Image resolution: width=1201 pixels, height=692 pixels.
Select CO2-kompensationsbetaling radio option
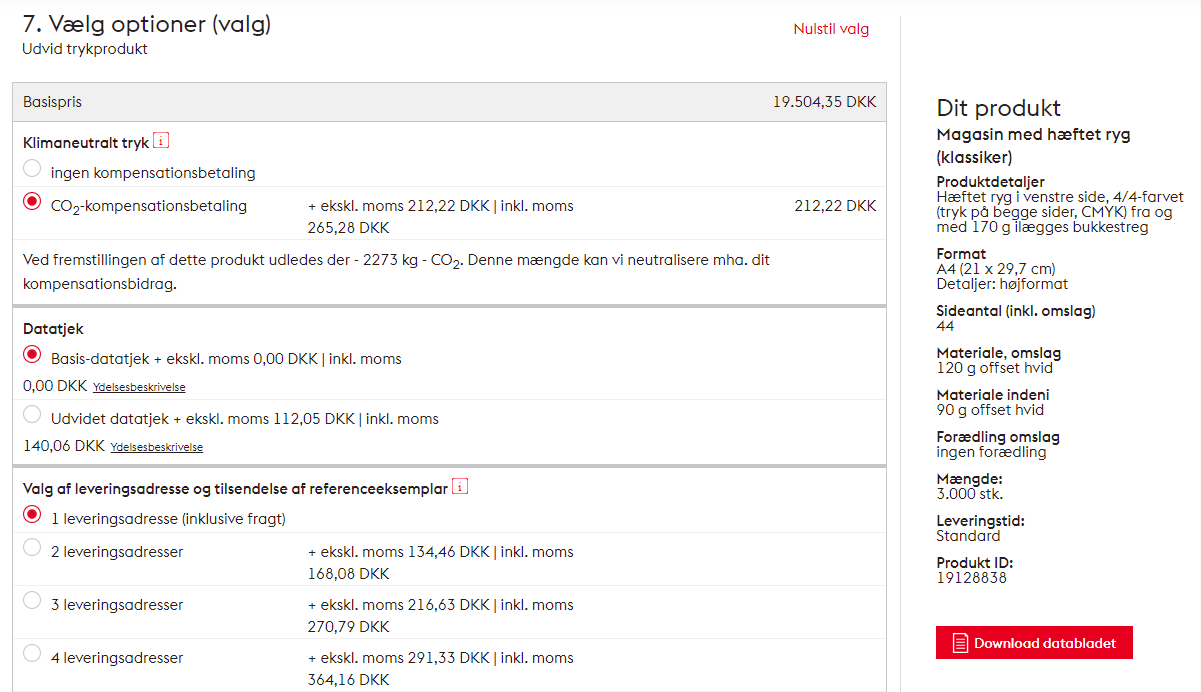click(33, 202)
